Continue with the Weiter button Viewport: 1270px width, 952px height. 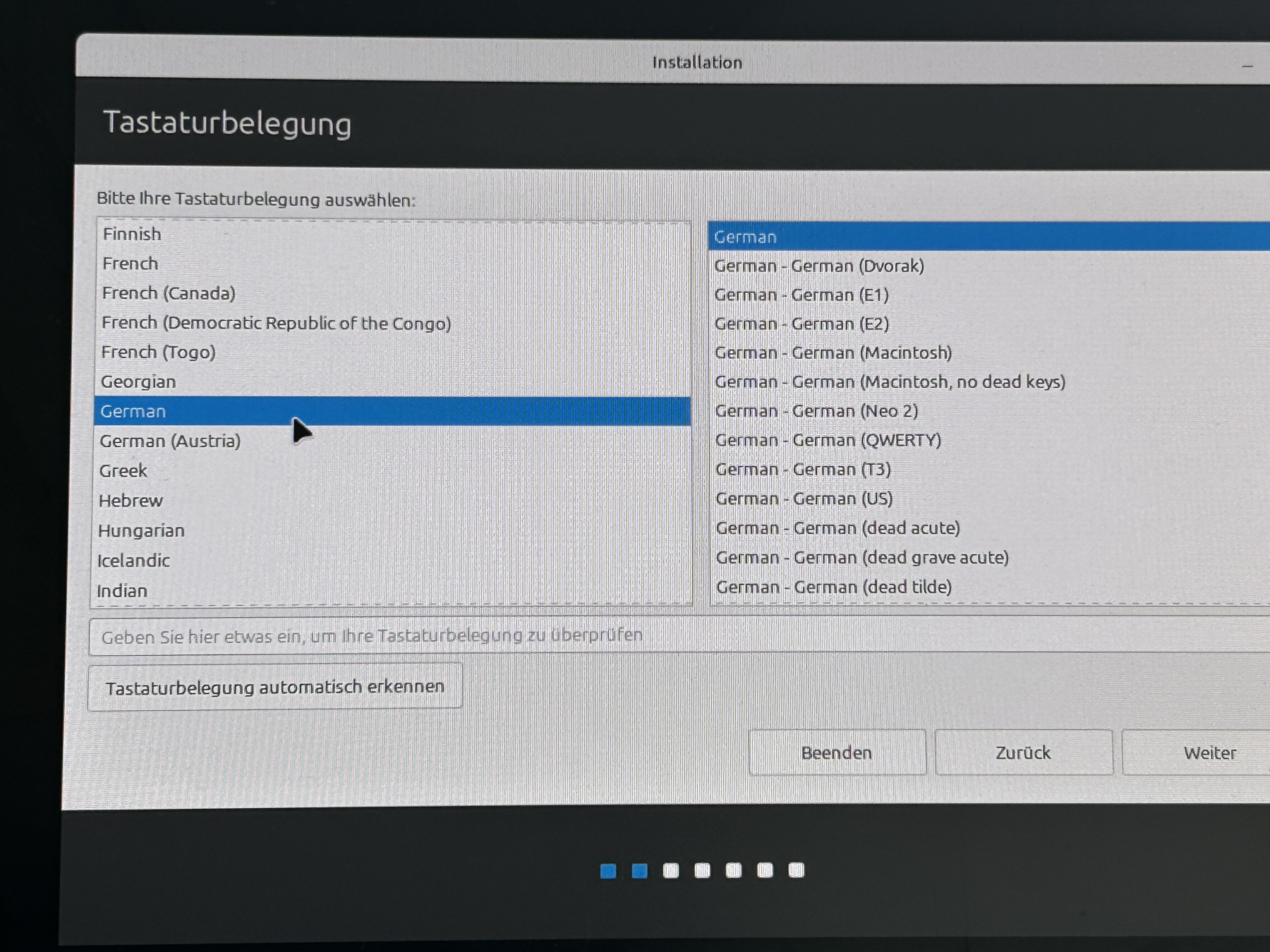pos(1209,753)
